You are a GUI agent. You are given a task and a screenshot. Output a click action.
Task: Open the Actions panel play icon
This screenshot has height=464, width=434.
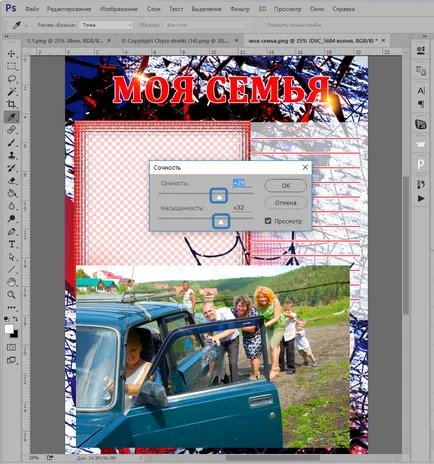pyautogui.click(x=421, y=199)
